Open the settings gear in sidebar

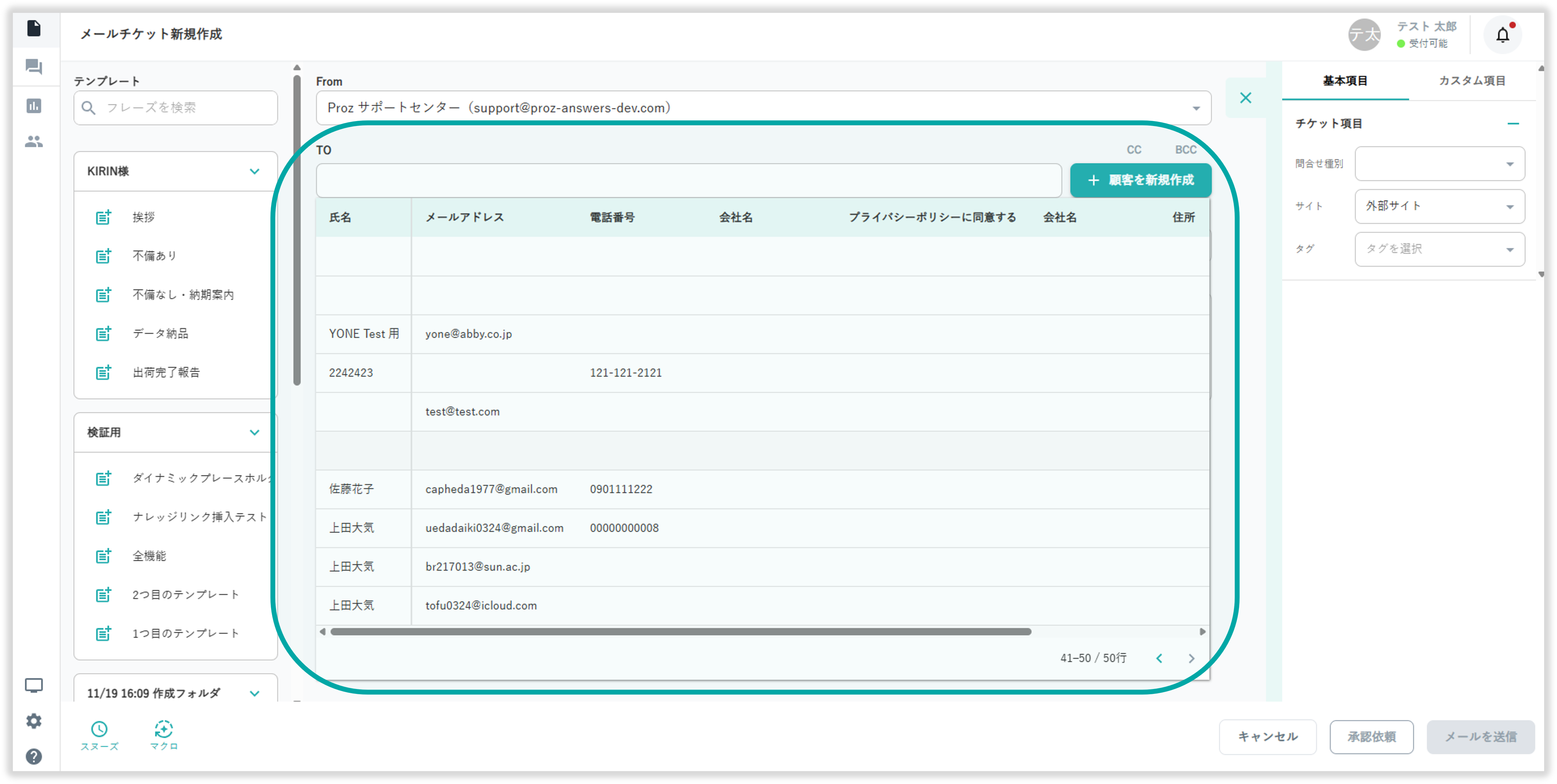click(x=34, y=721)
